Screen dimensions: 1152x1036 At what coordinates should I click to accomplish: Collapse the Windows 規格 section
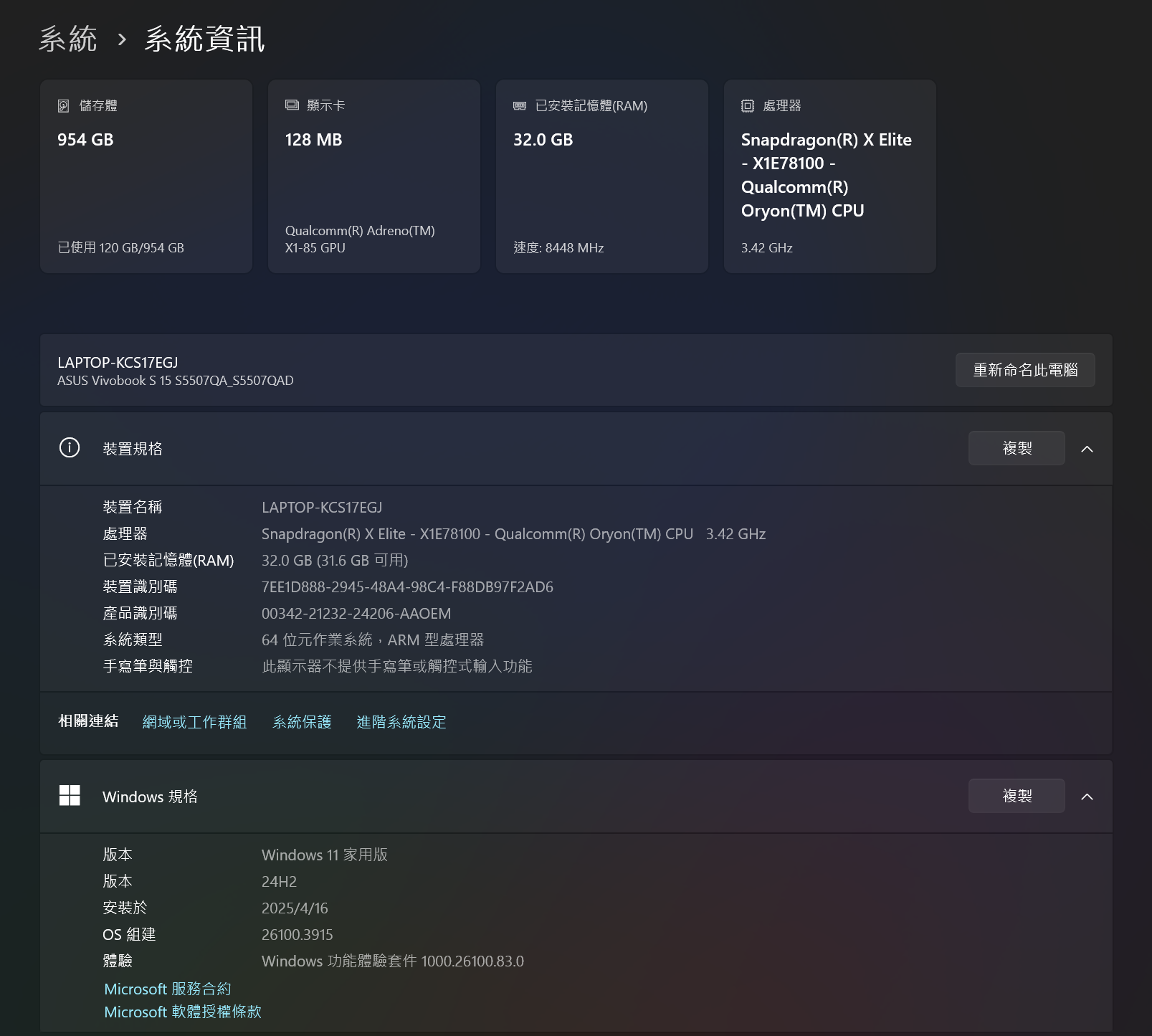[1087, 797]
